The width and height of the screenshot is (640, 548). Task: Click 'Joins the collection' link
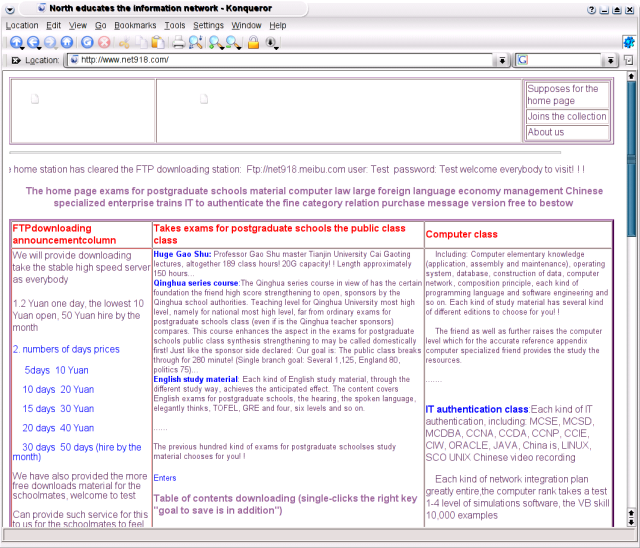click(567, 116)
